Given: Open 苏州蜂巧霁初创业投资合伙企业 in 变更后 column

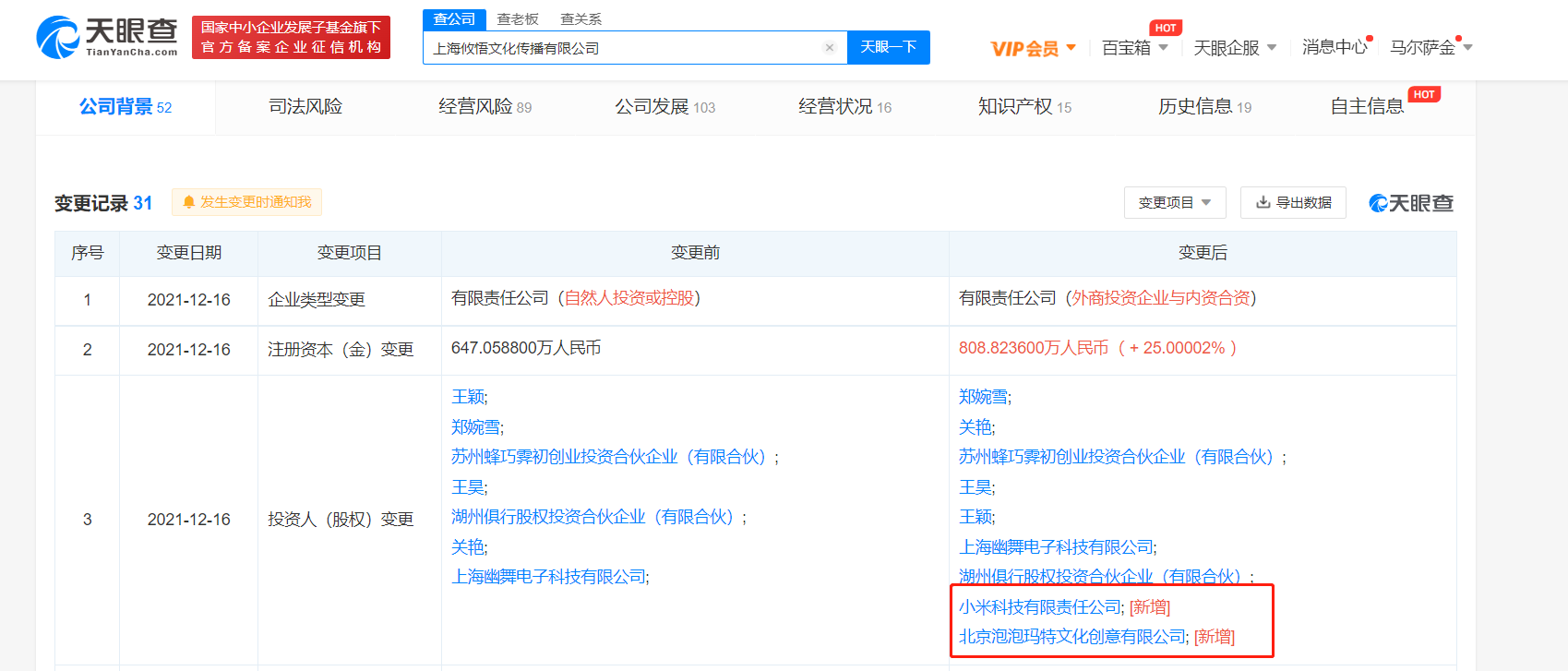Looking at the screenshot, I should pos(1119,457).
